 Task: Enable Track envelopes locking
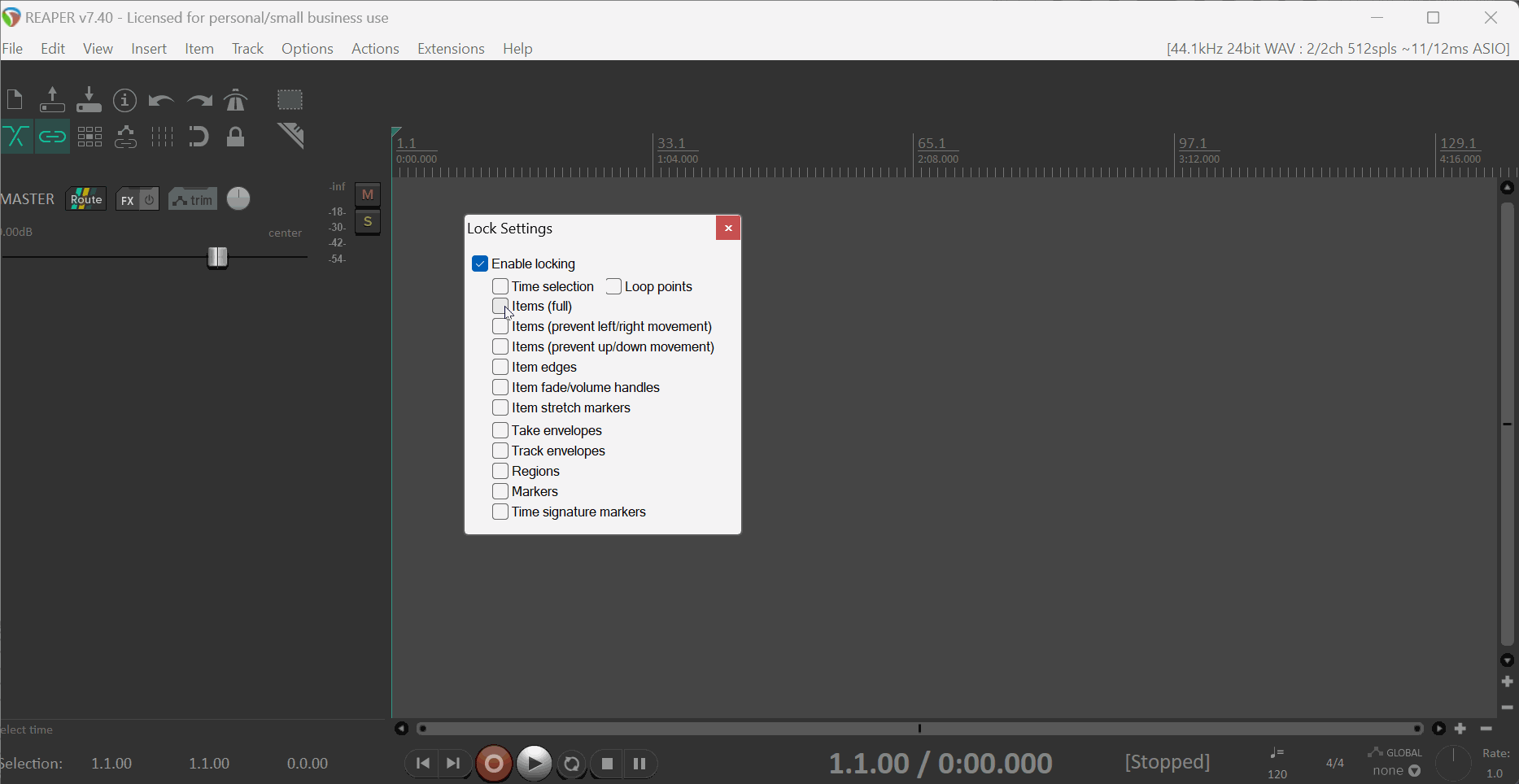pyautogui.click(x=500, y=451)
